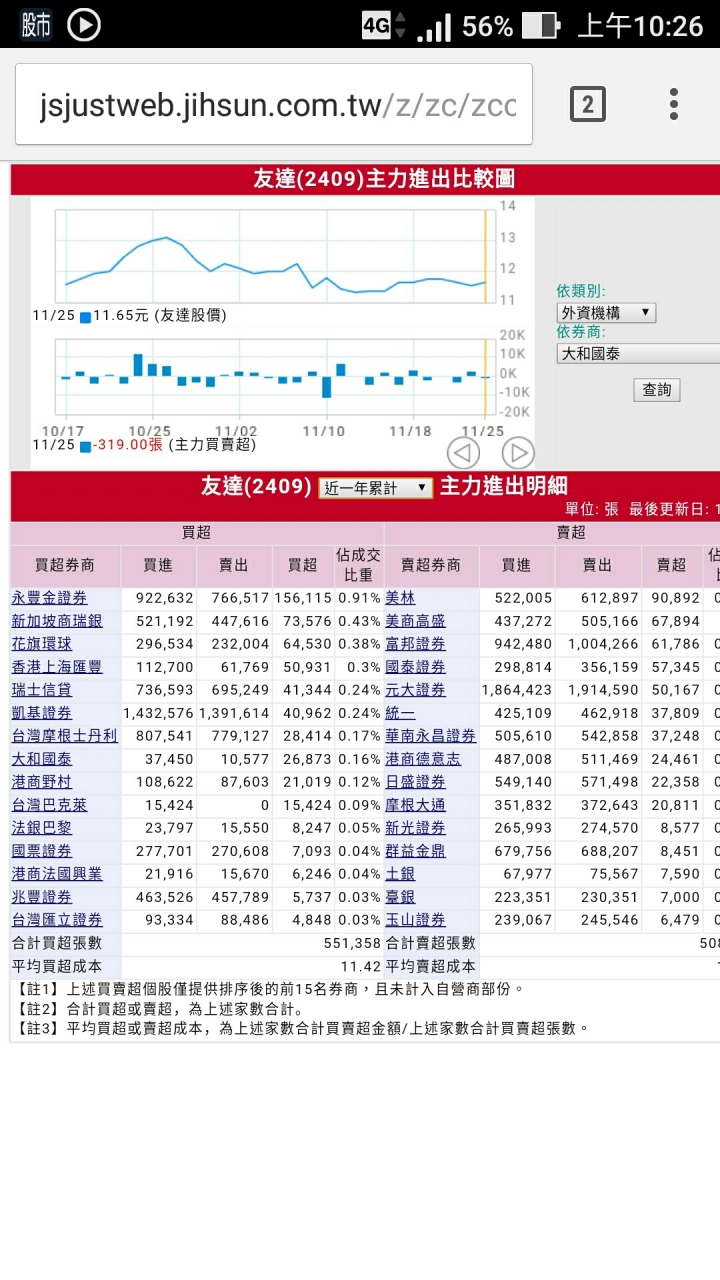The width and height of the screenshot is (720, 1280).
Task: Select the -319.00張 legend value
Action: tap(128, 444)
